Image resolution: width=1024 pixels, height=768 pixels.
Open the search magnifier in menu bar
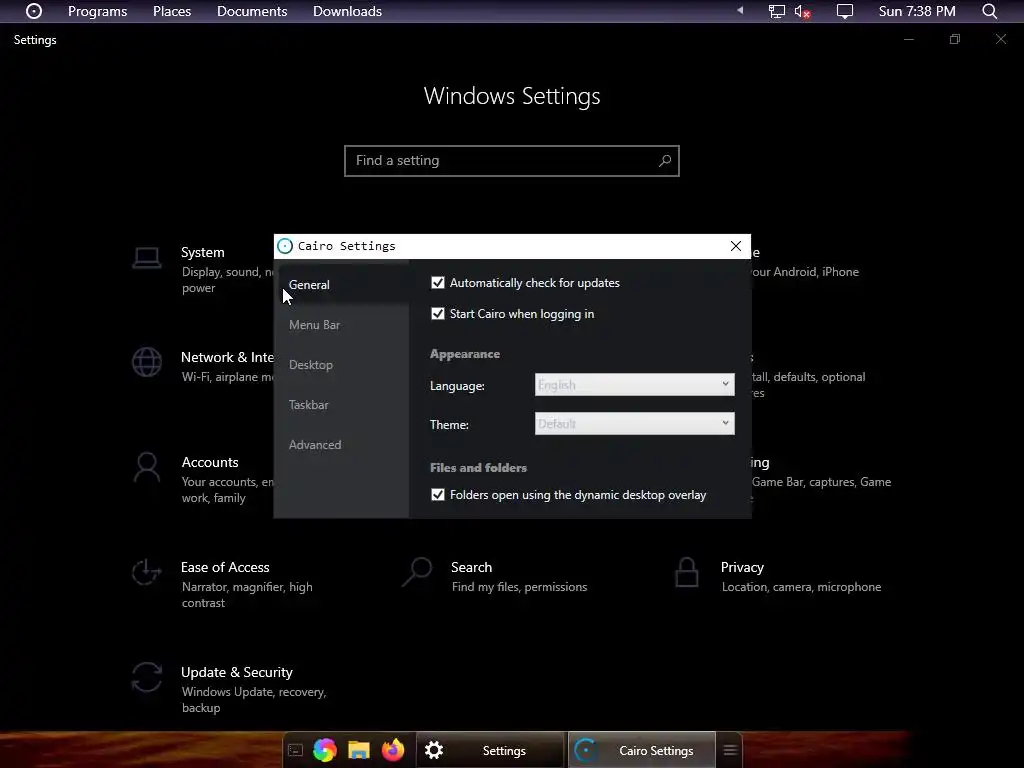[990, 11]
